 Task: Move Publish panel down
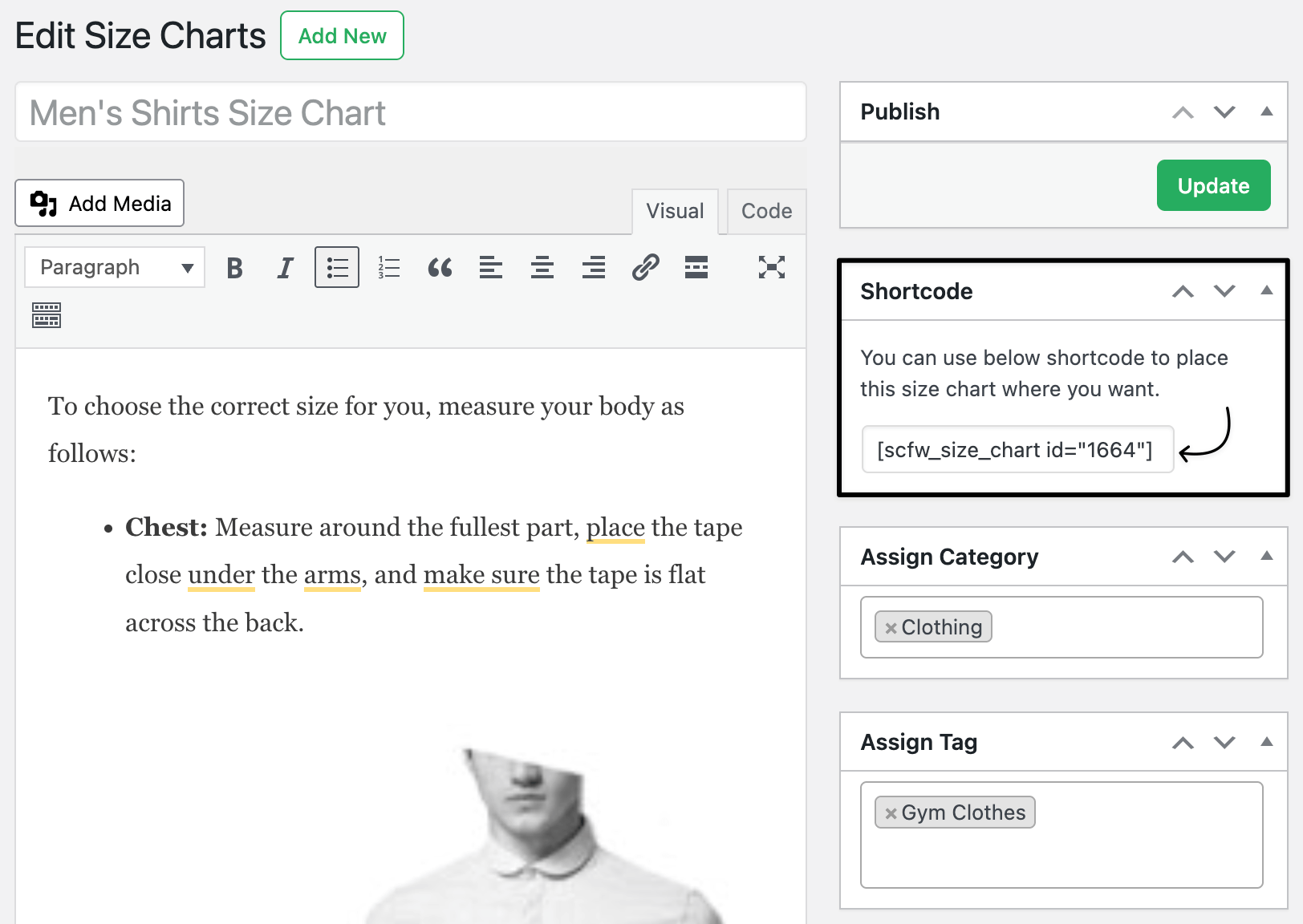pos(1224,112)
